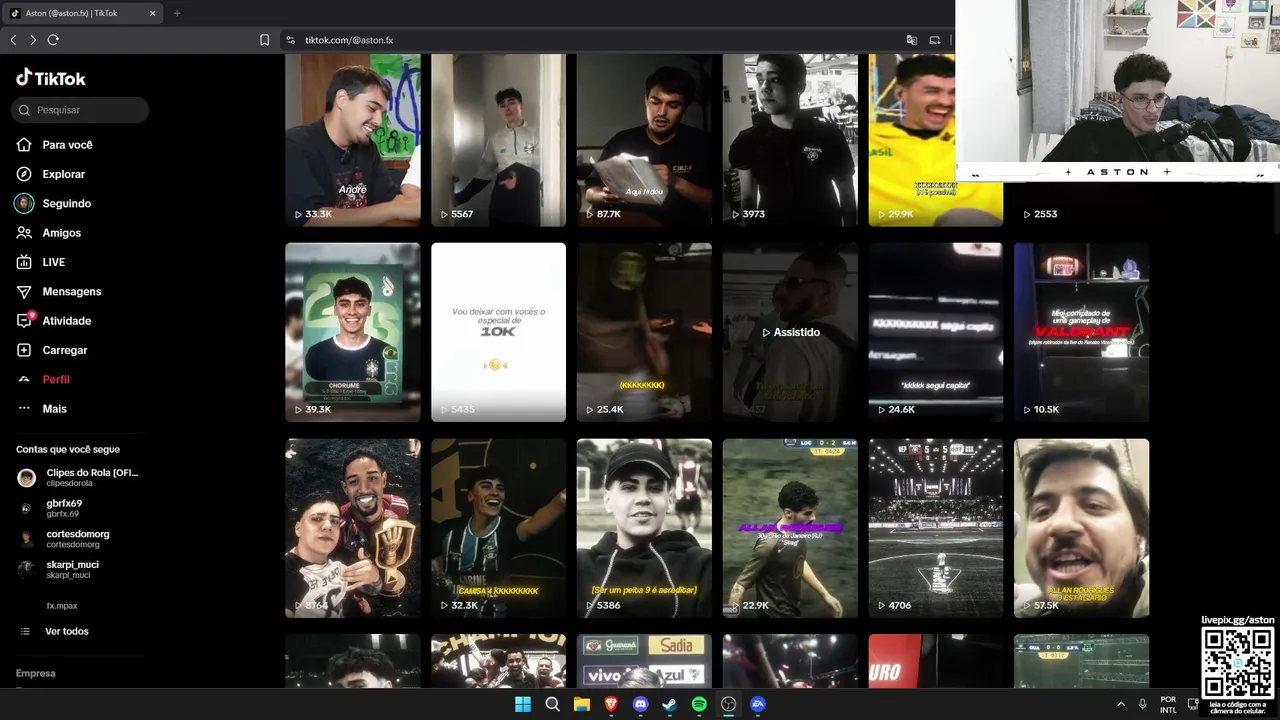Open Discord from the taskbar
Image resolution: width=1280 pixels, height=720 pixels.
point(641,704)
